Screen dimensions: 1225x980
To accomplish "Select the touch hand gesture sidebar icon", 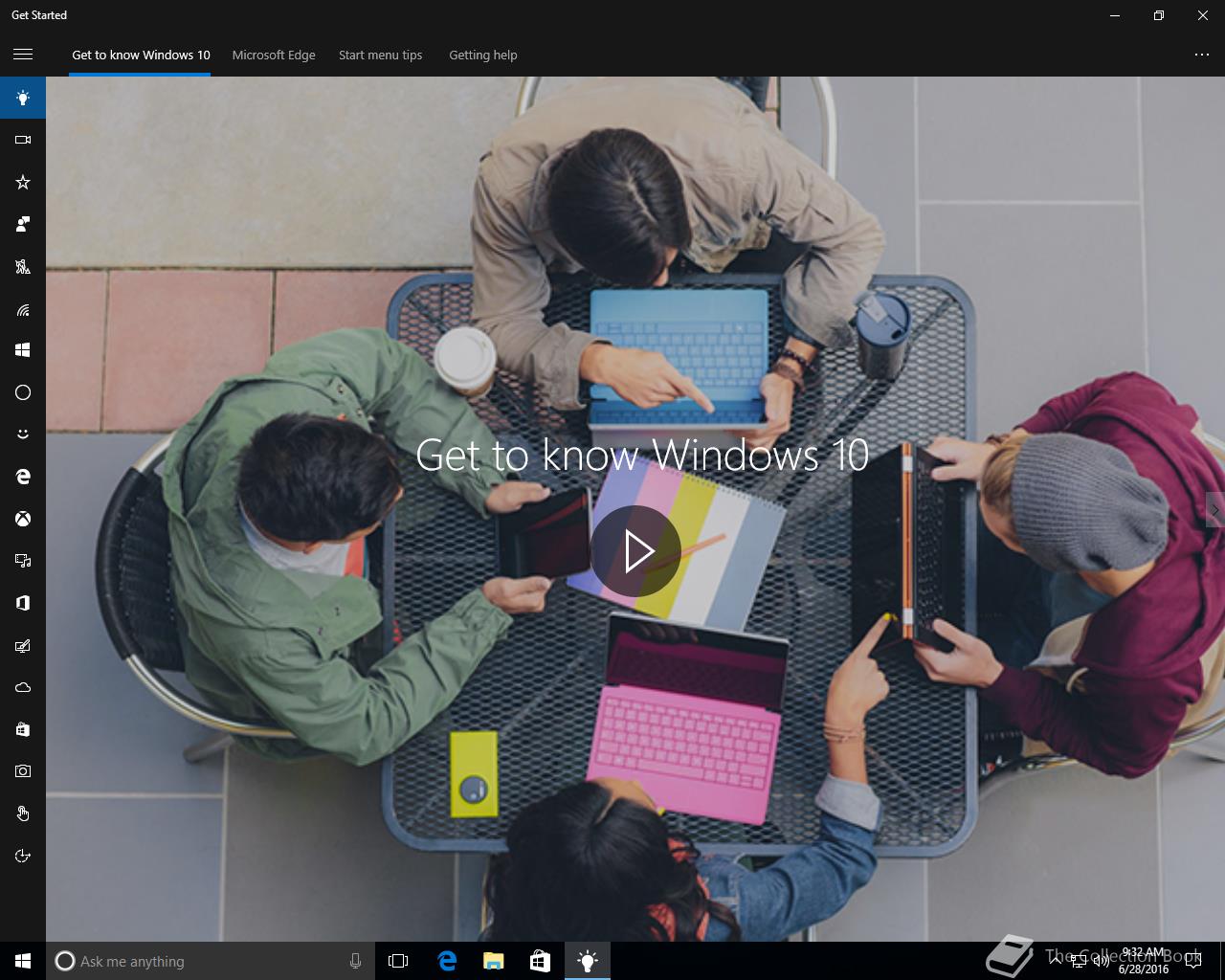I will click(x=23, y=813).
